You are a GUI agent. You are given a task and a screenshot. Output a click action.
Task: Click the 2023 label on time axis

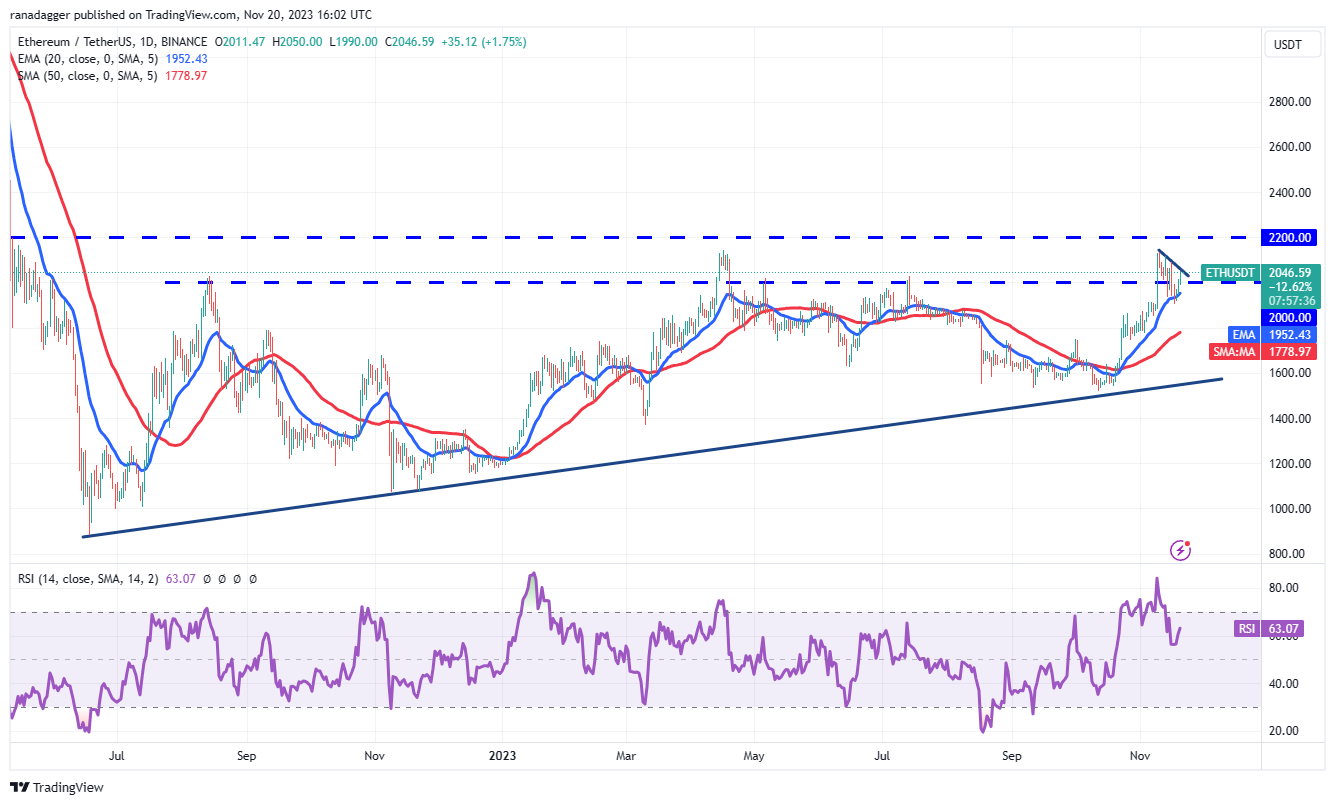pos(502,755)
